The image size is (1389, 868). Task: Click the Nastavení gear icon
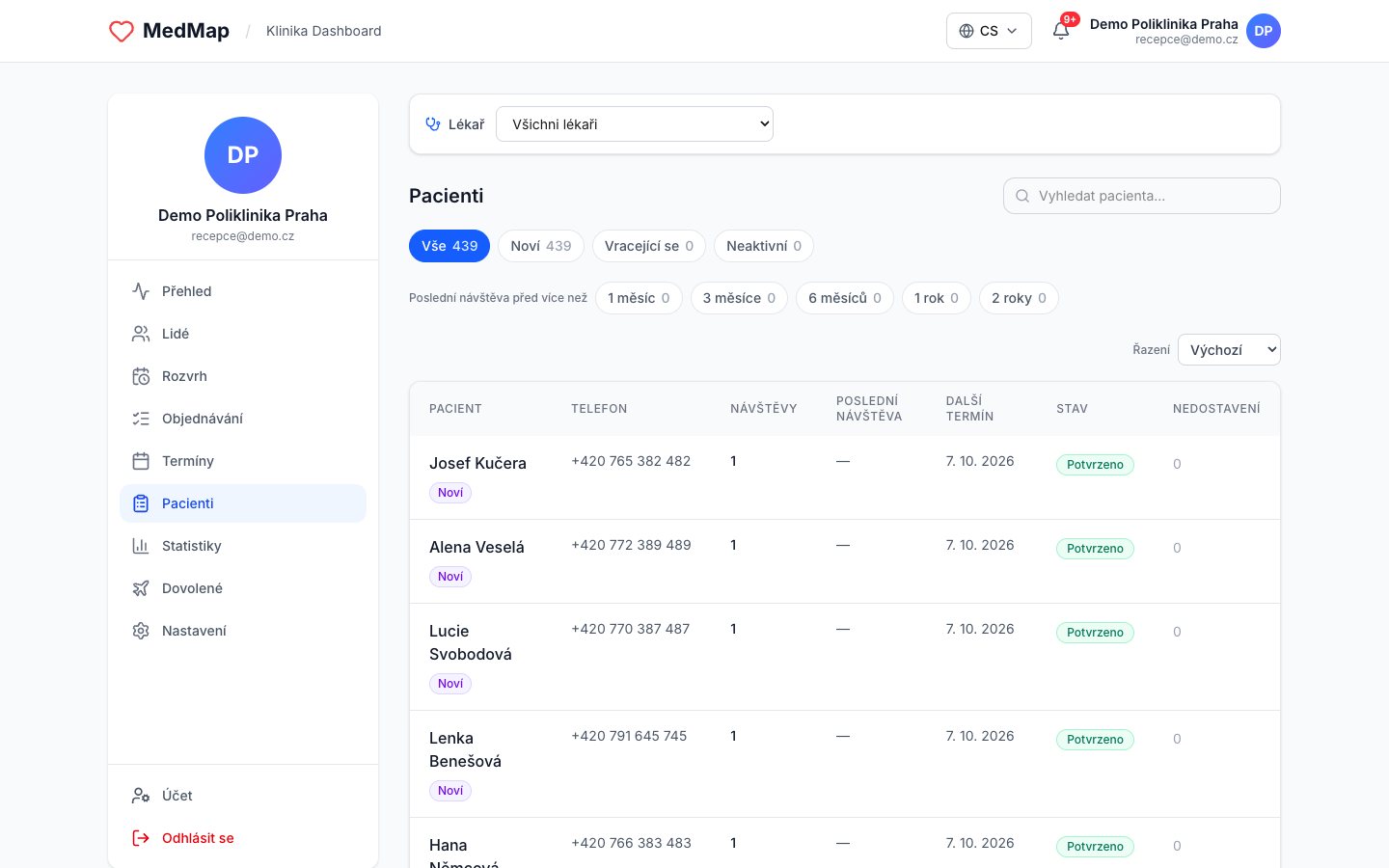[x=141, y=631]
